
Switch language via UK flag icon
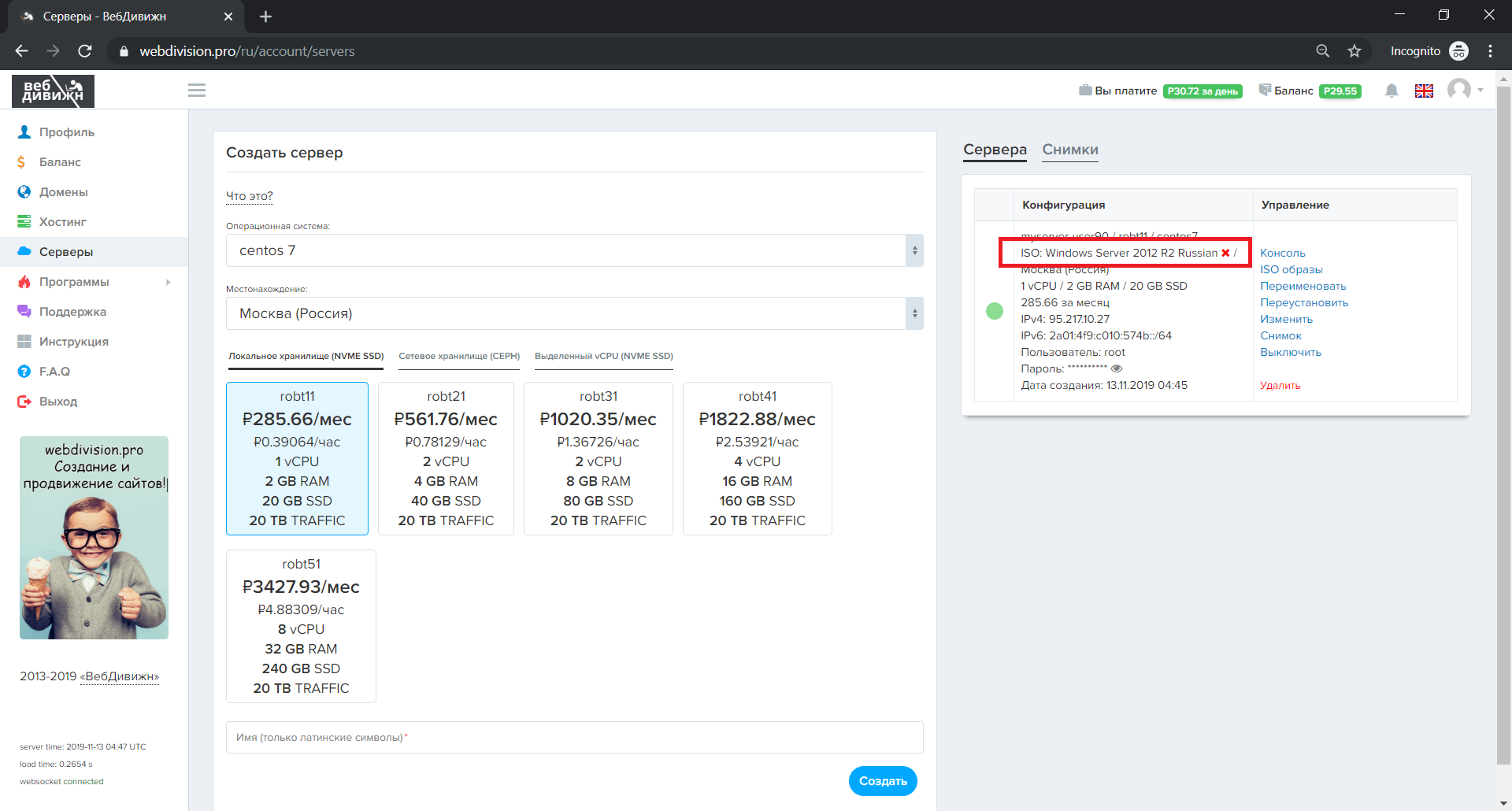point(1424,91)
